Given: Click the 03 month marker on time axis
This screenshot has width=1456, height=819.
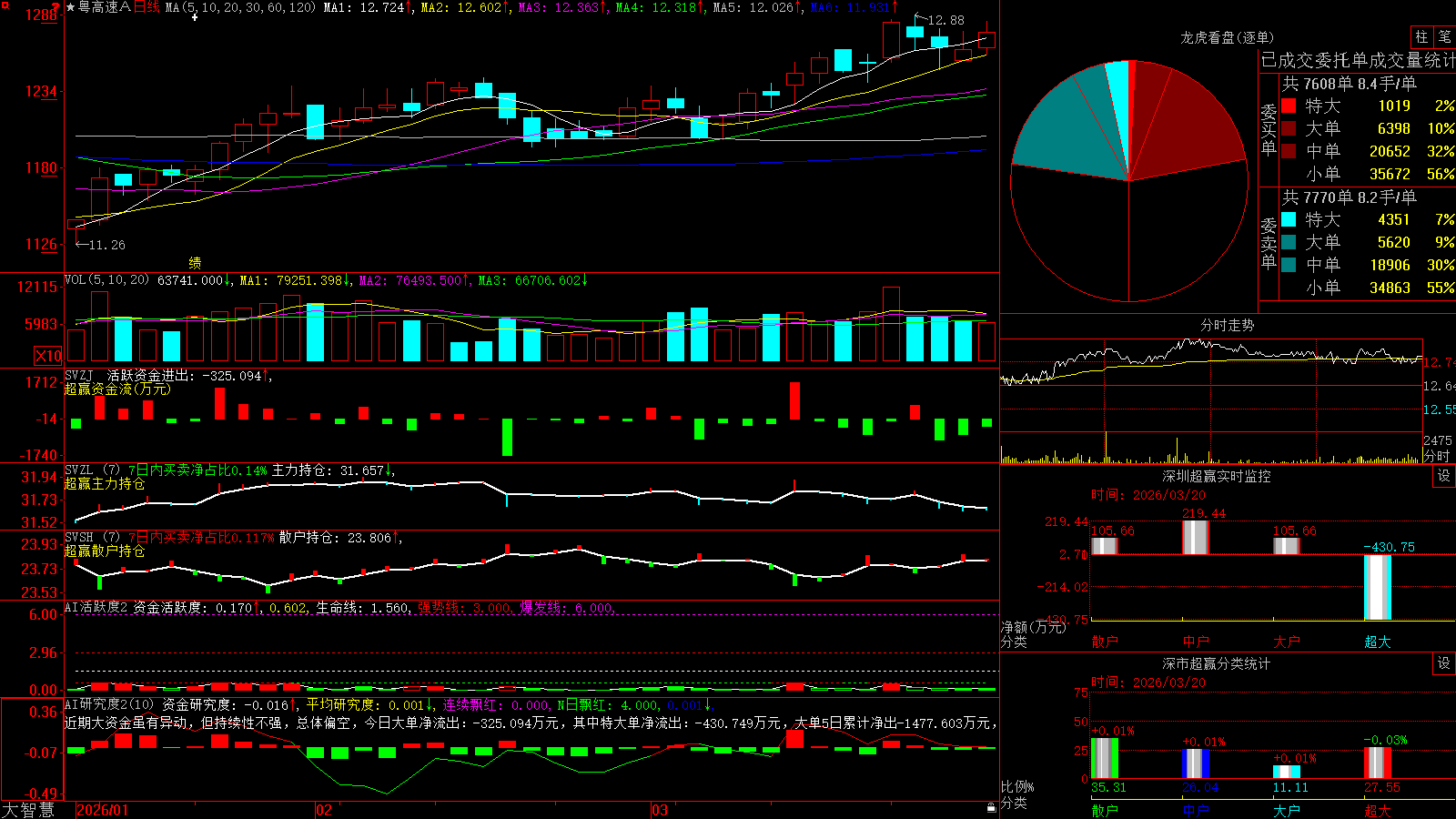Looking at the screenshot, I should point(660,810).
